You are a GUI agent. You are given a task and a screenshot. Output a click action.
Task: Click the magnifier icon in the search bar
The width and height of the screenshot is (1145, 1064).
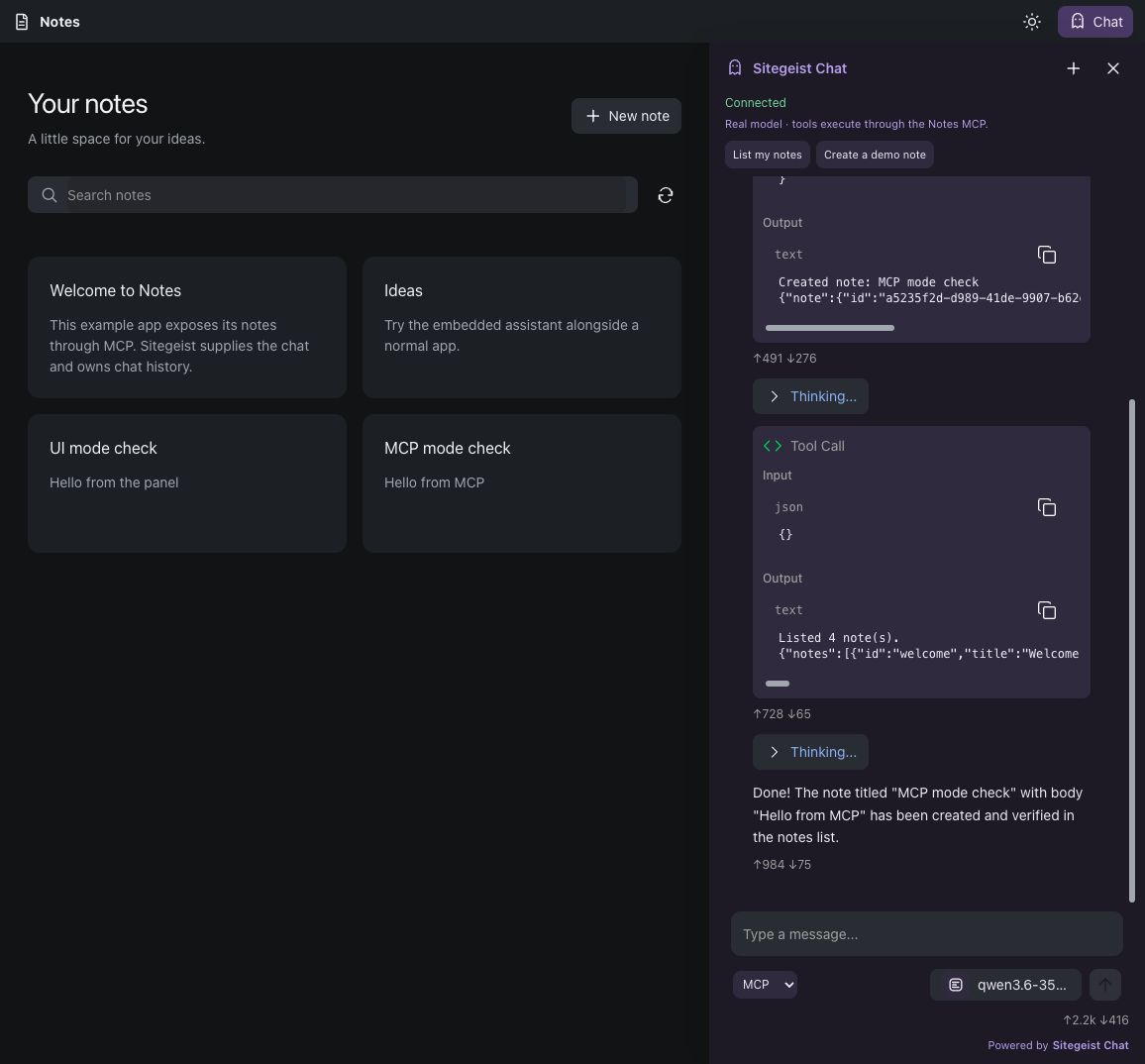tap(49, 195)
